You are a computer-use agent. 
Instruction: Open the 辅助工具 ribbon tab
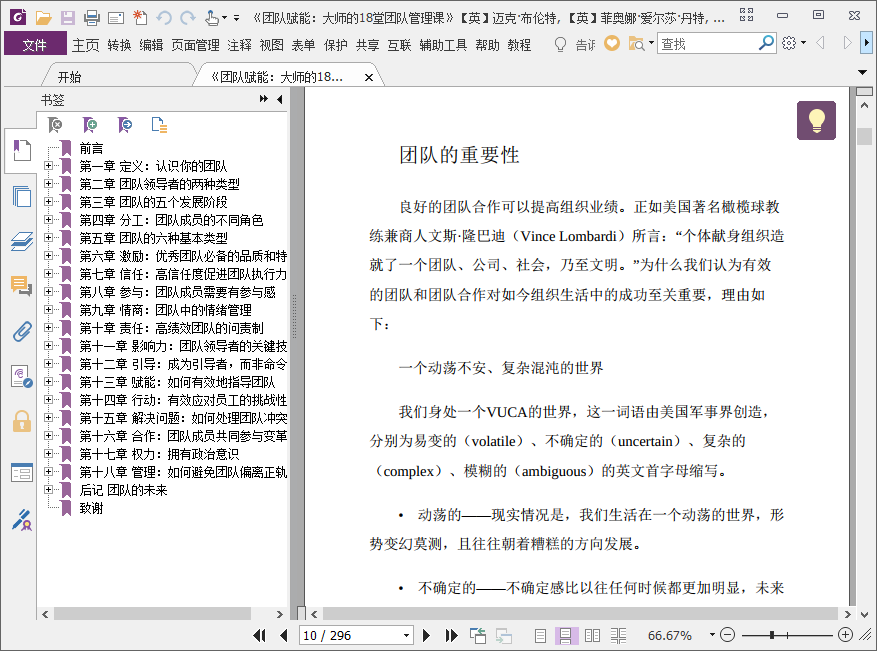pyautogui.click(x=443, y=45)
